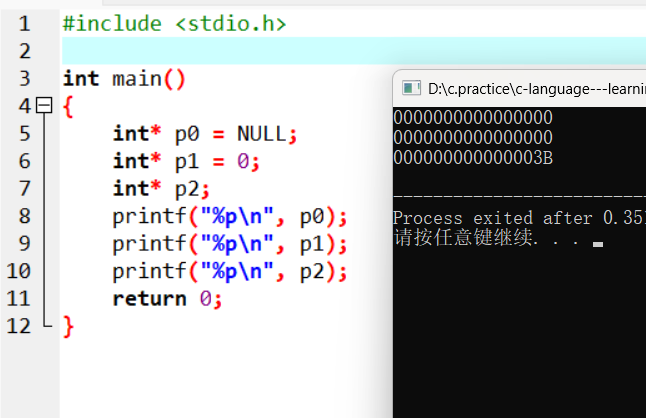This screenshot has height=418, width=646.
Task: Click line number 11 in gutter
Action: [19, 298]
